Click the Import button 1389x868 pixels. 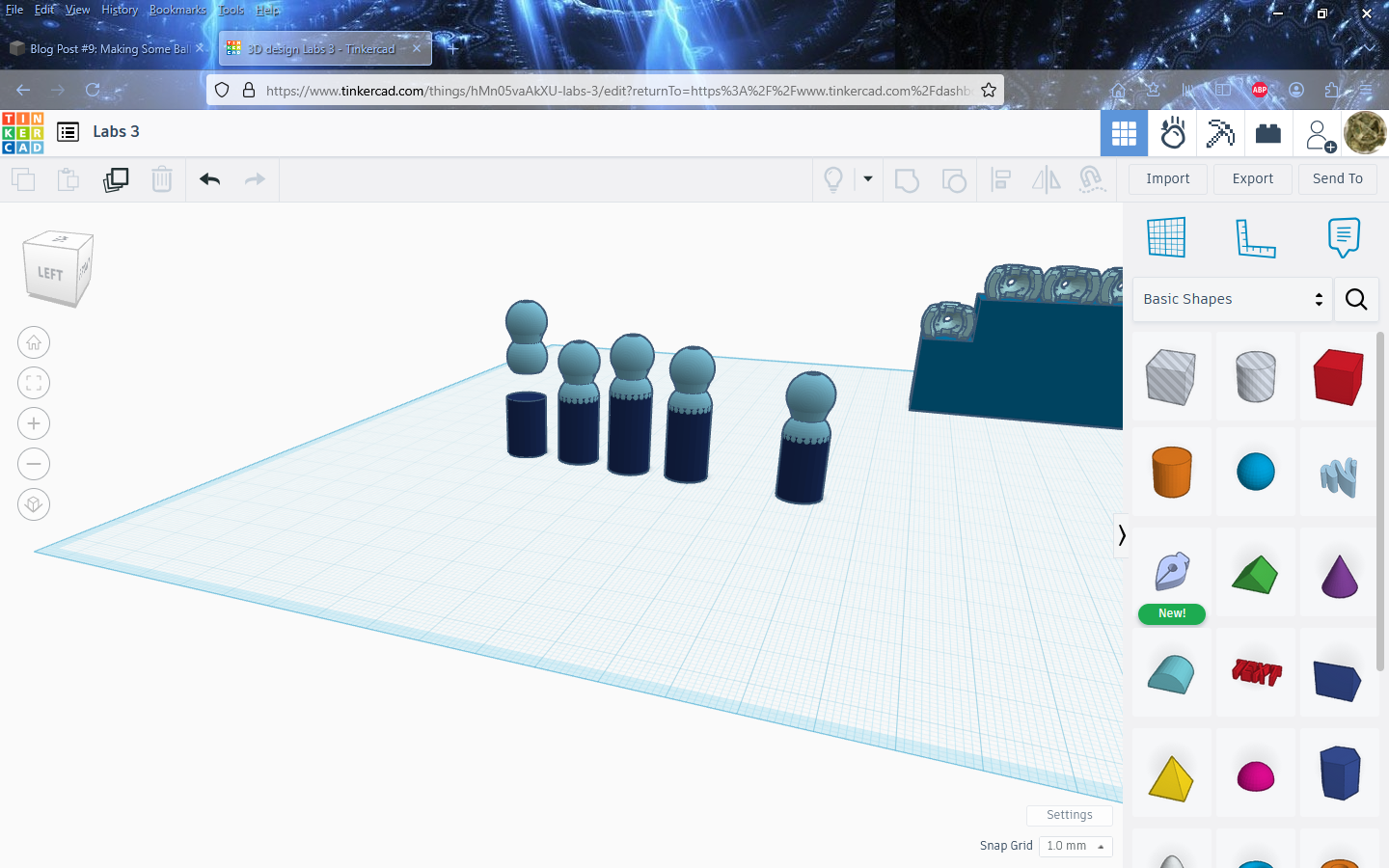pos(1168,178)
